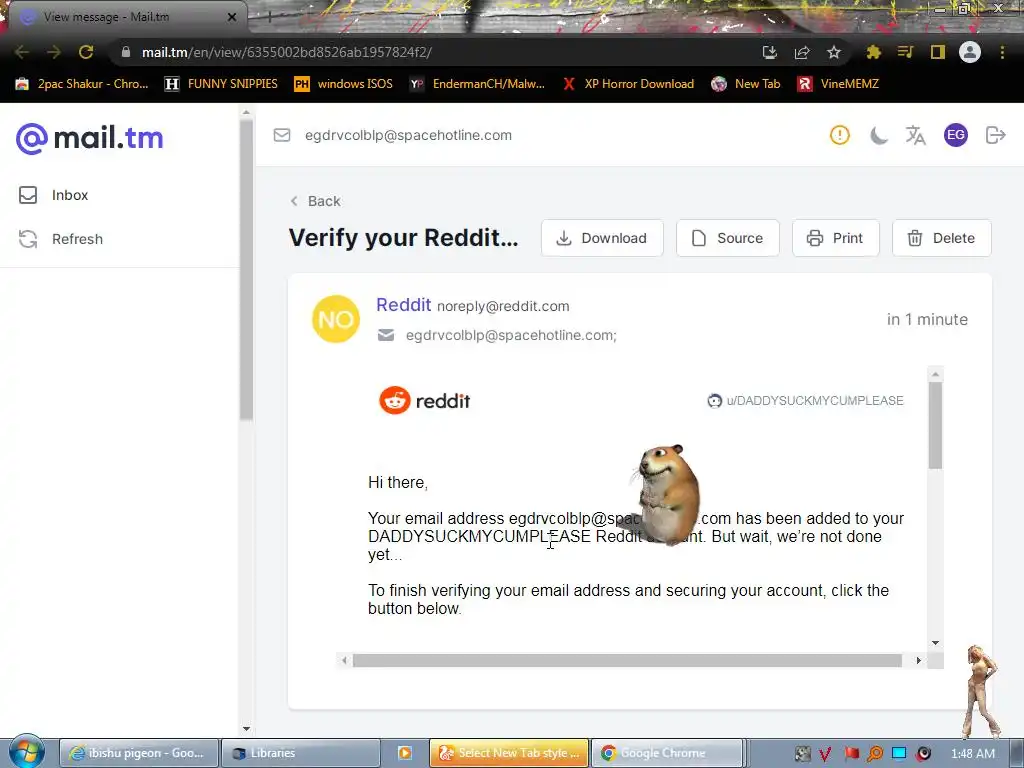This screenshot has width=1024, height=768.
Task: Click the Reddit sender name
Action: pos(404,305)
